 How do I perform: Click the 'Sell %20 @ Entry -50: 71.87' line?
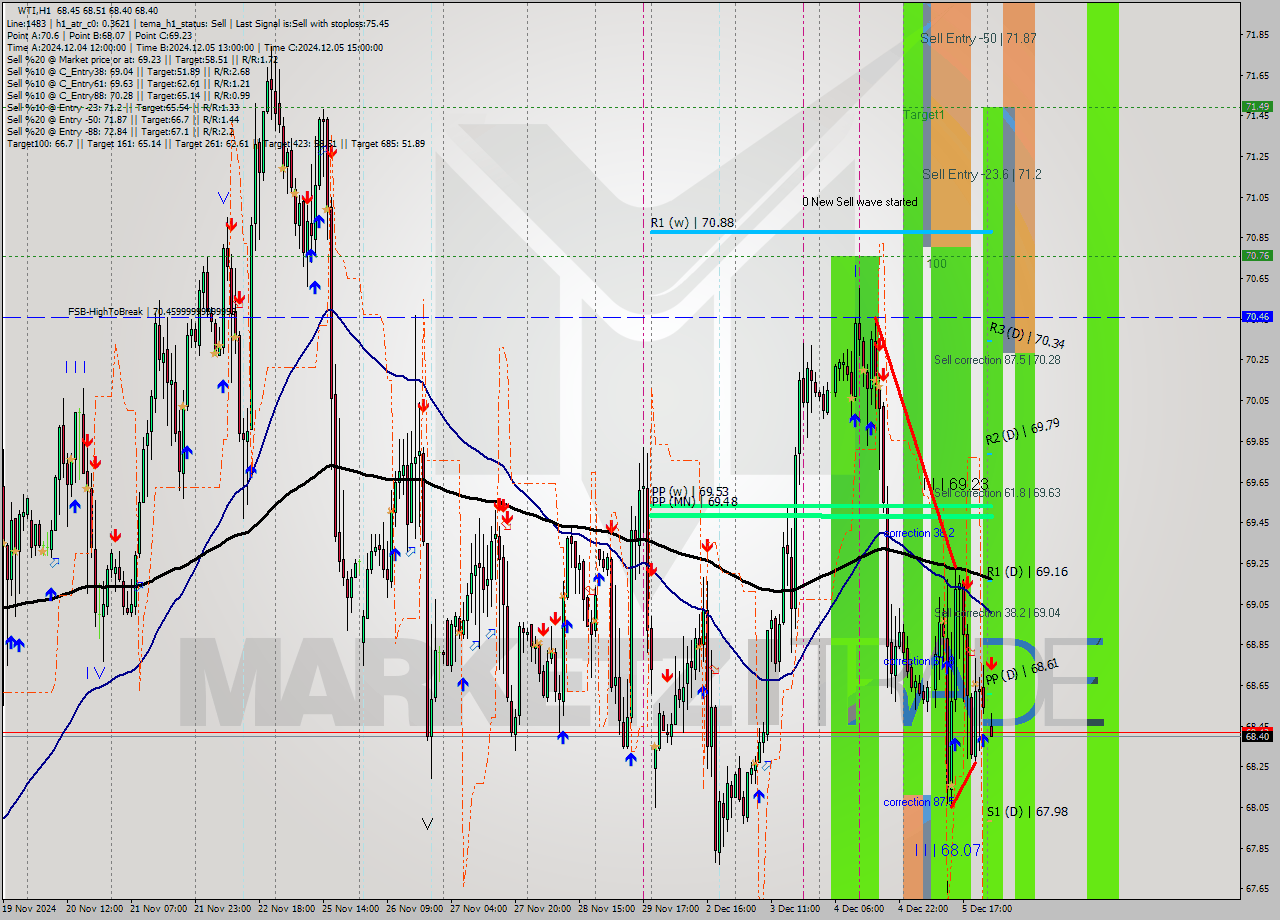(x=125, y=119)
